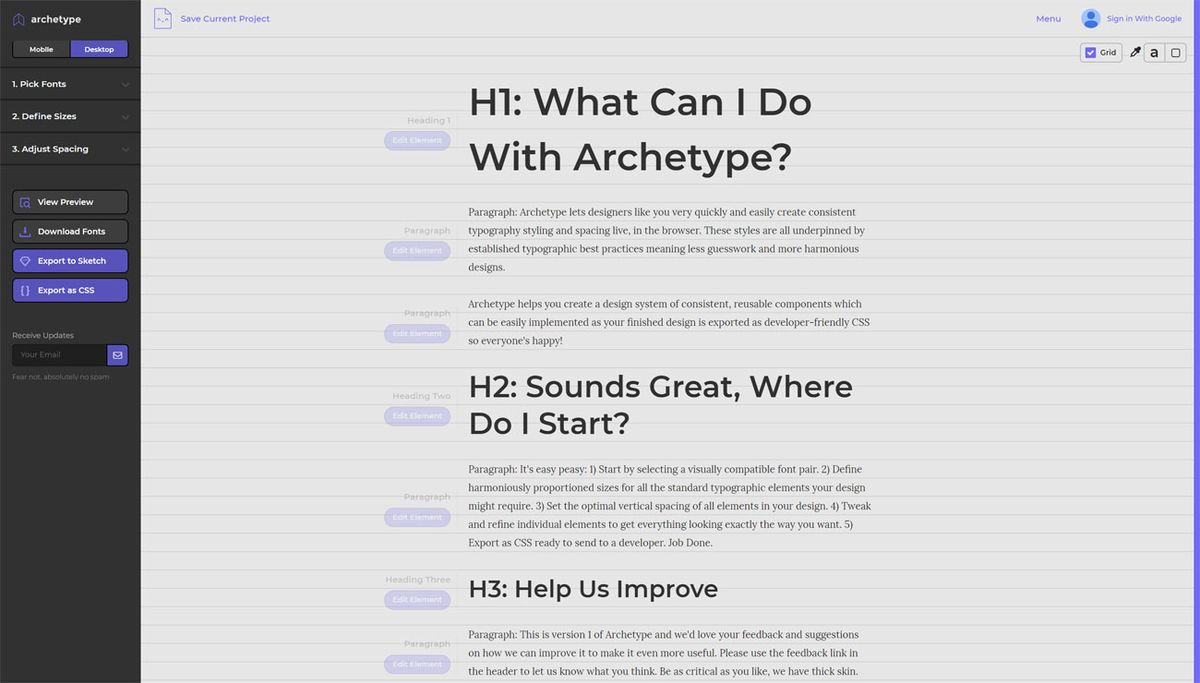
Task: Click the Save Current Project document icon
Action: [x=163, y=18]
